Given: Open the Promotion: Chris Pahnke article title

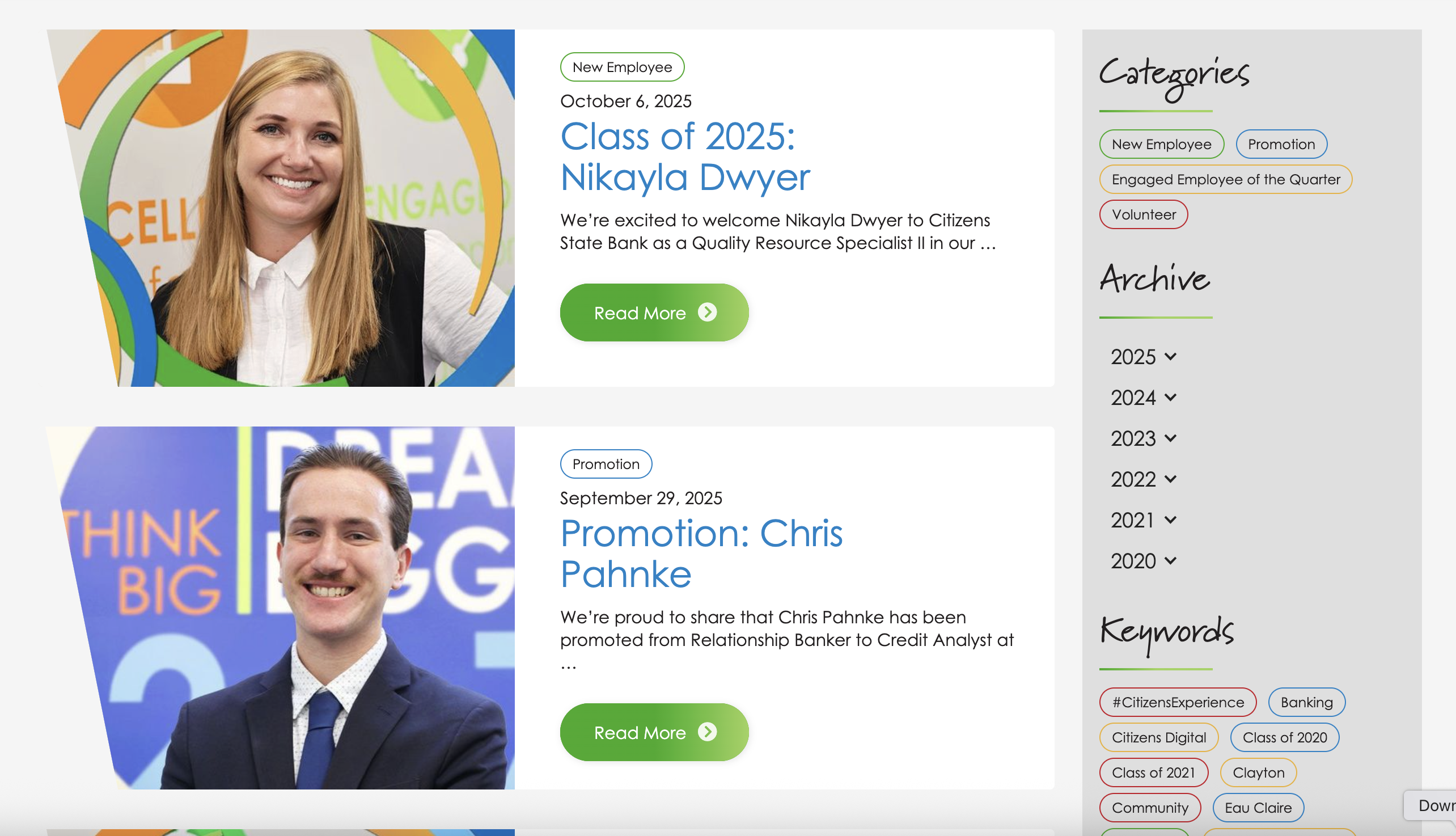Looking at the screenshot, I should coord(701,554).
